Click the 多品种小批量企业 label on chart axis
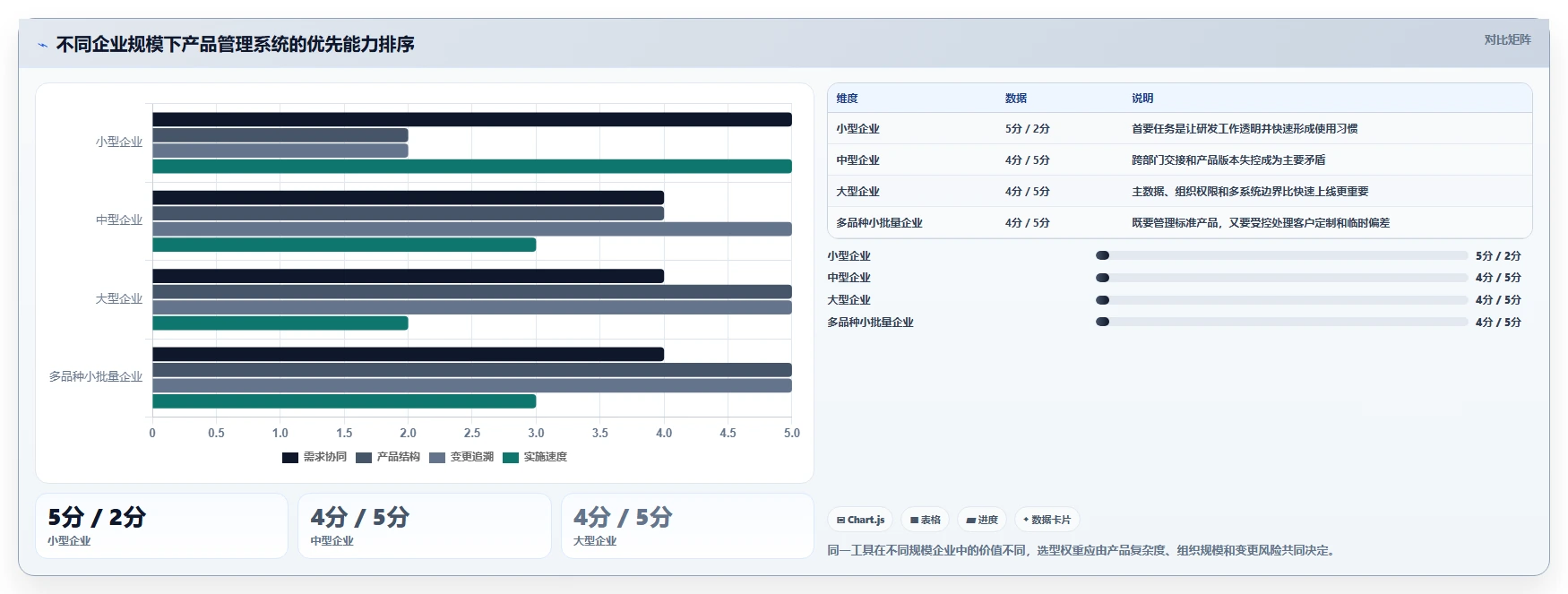1568x594 pixels. point(96,376)
